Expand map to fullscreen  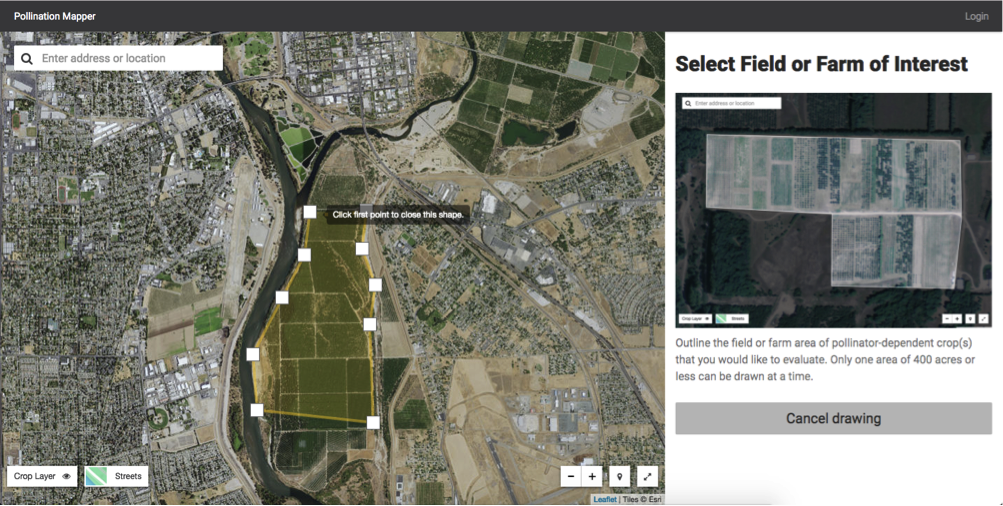point(648,476)
